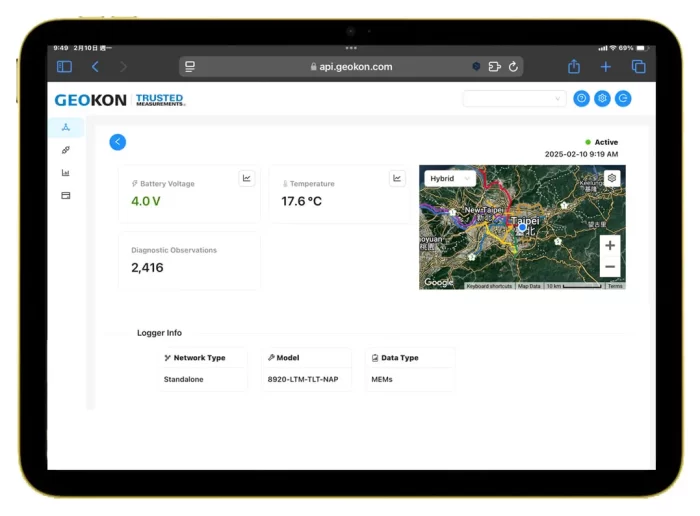700x516 pixels.
Task: Click the logout icon in header
Action: click(x=623, y=99)
